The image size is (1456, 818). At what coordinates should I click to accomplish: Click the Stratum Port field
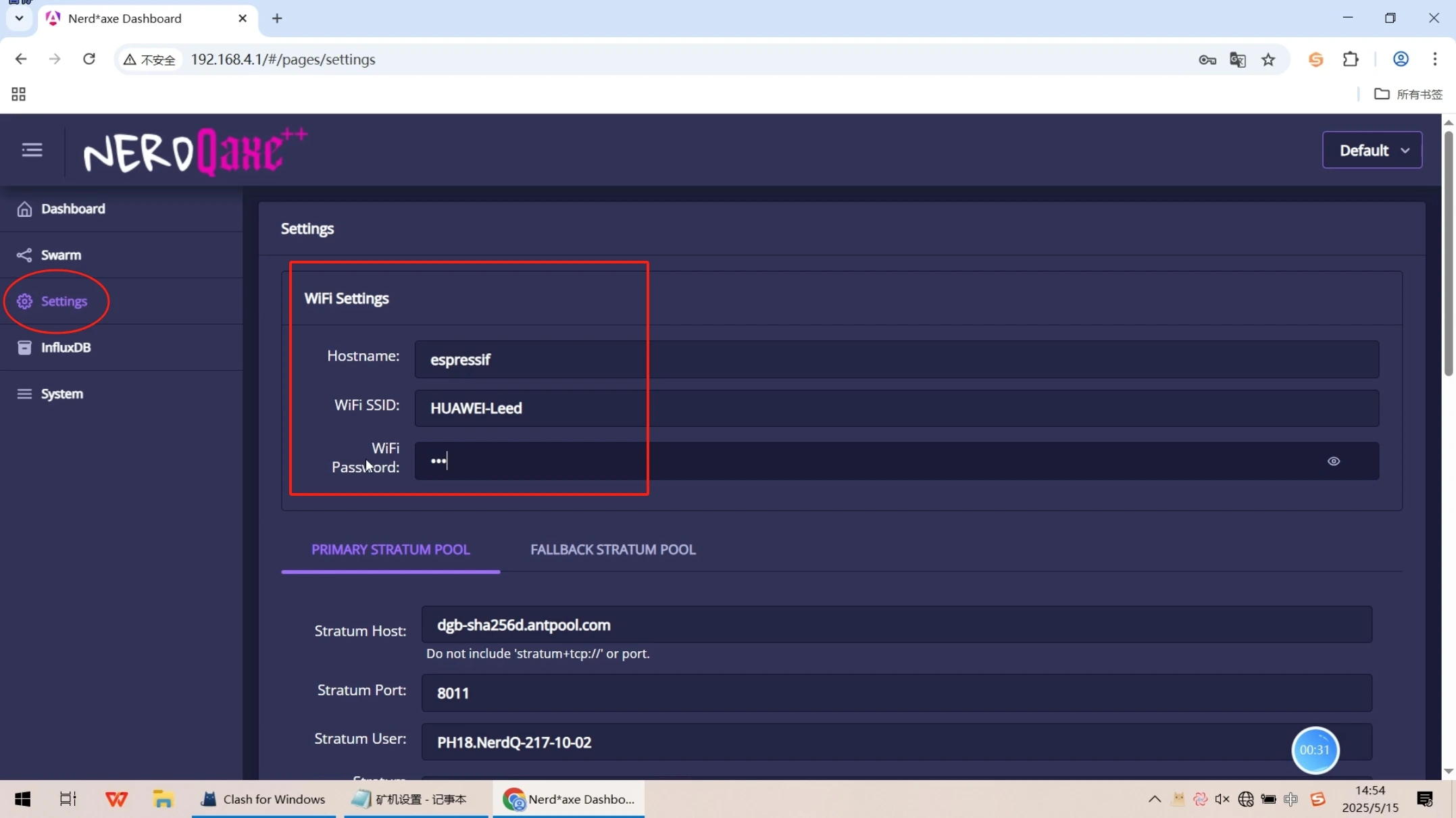(x=896, y=693)
